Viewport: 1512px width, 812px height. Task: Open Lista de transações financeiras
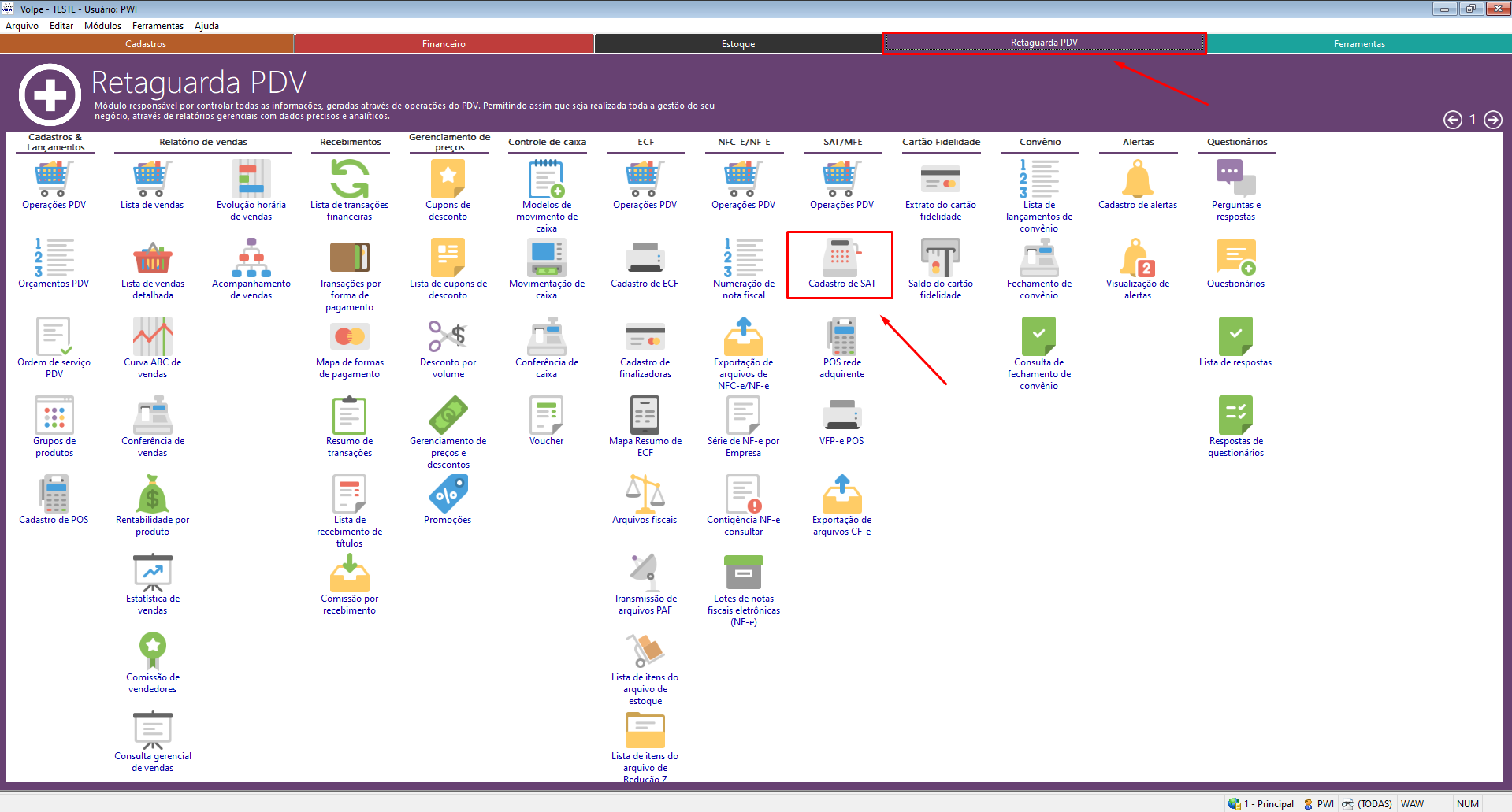pos(350,191)
